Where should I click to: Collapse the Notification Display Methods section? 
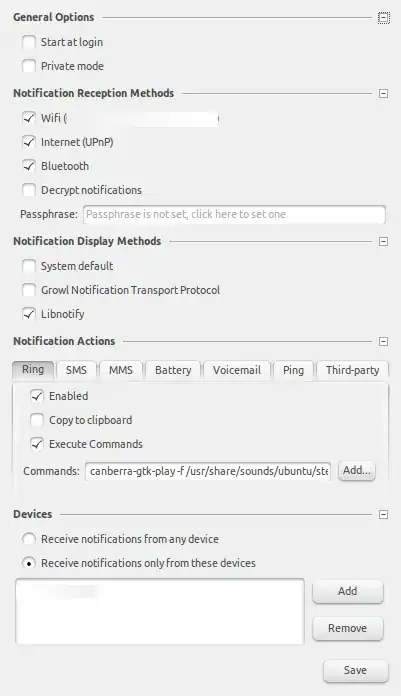[x=383, y=241]
